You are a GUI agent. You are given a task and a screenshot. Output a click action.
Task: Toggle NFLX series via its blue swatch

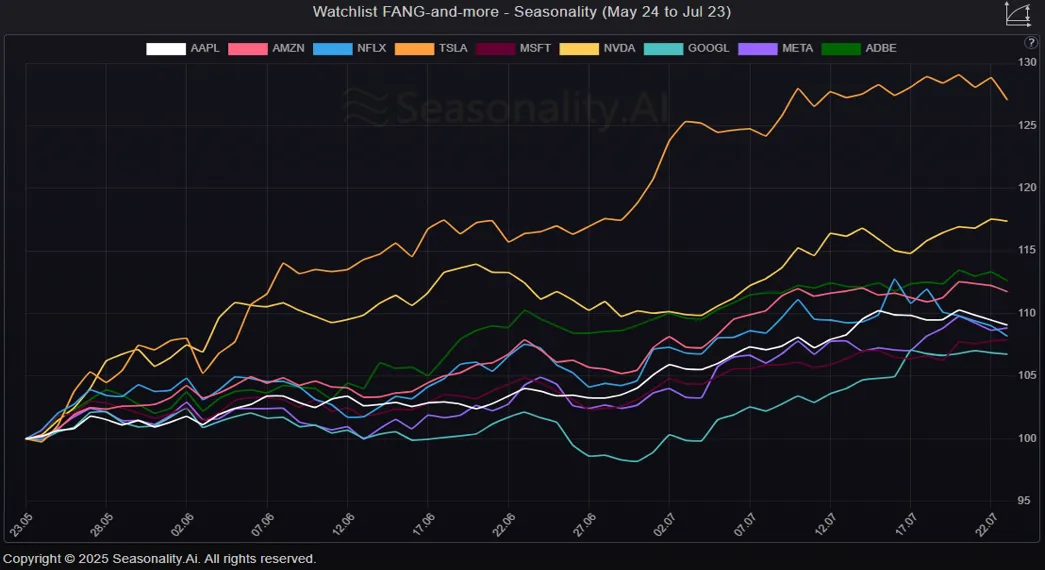[333, 49]
